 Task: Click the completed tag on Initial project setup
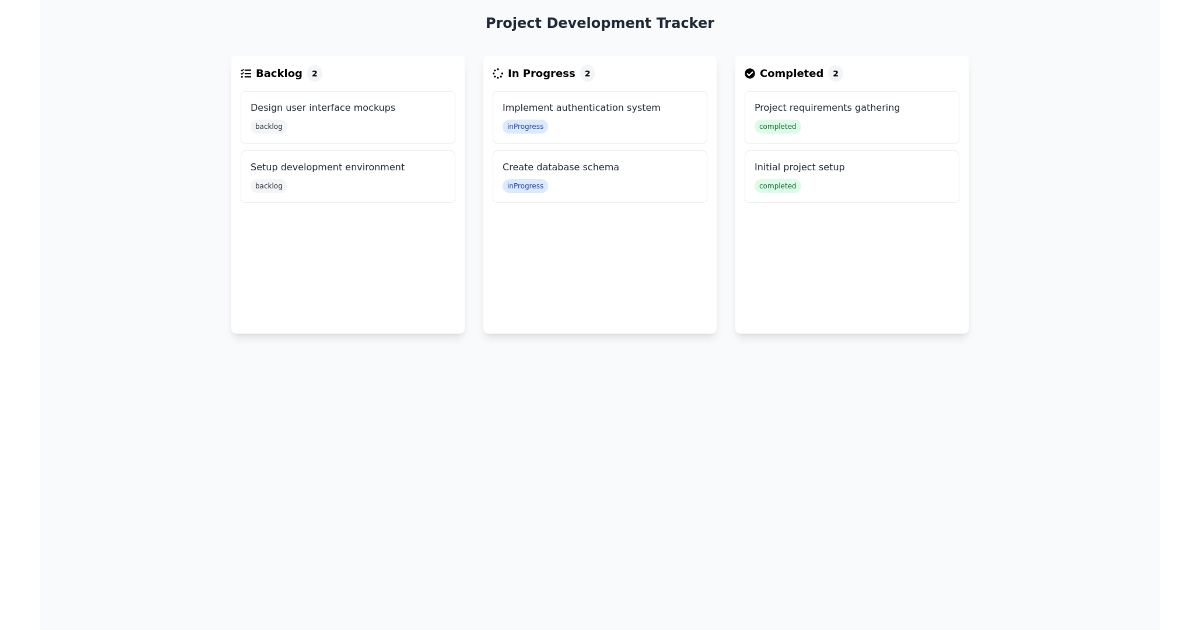(x=778, y=186)
